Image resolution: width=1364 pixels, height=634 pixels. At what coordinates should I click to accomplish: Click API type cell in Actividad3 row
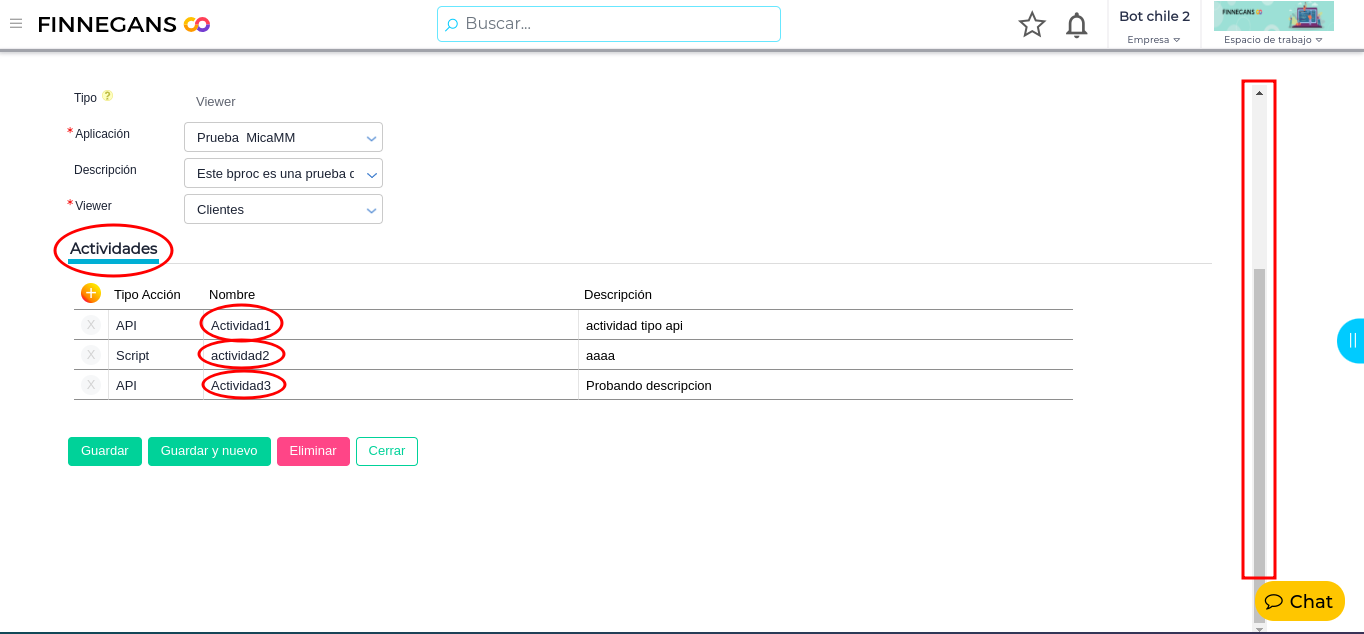pyautogui.click(x=155, y=385)
